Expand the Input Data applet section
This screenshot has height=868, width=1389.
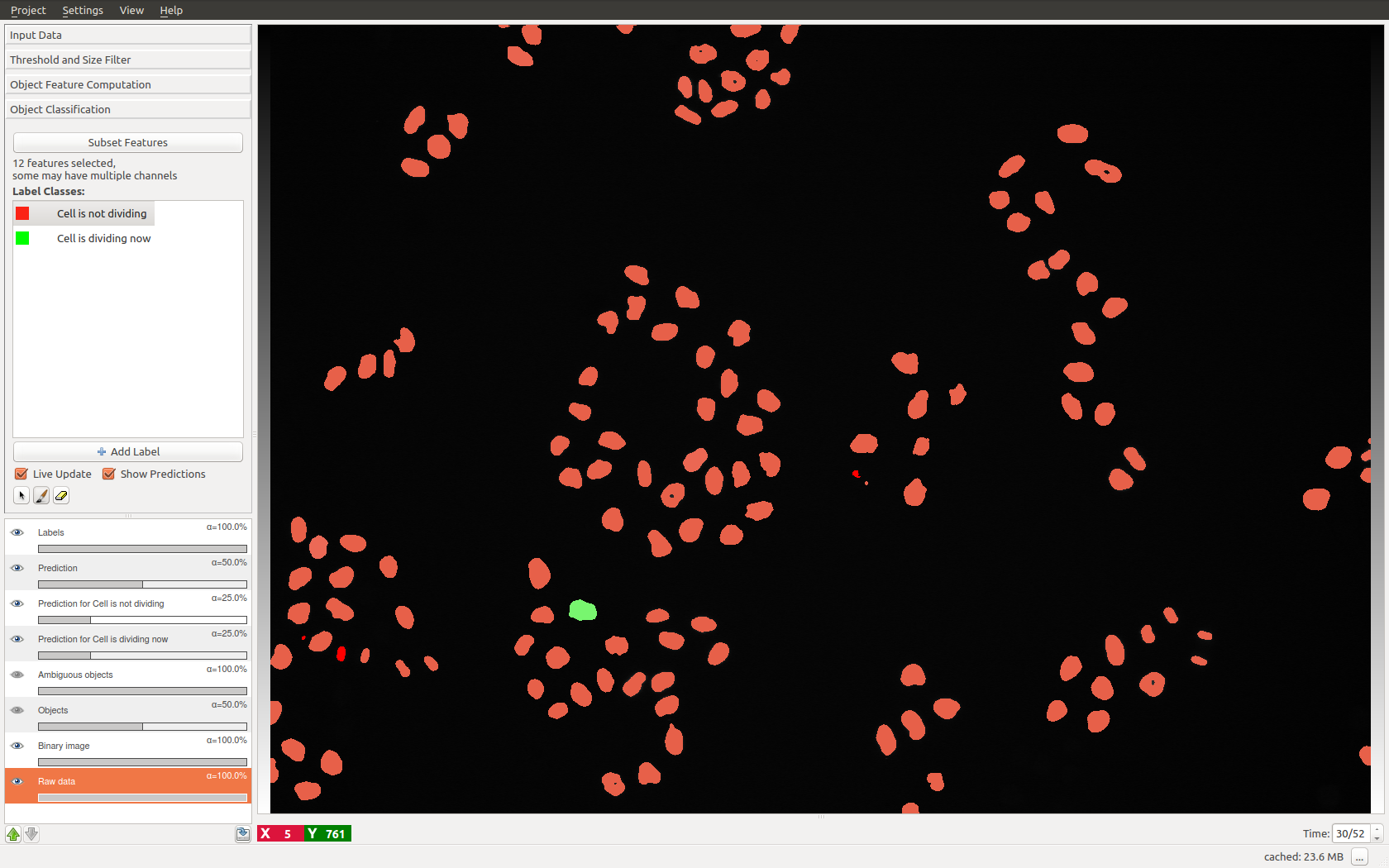[x=128, y=35]
